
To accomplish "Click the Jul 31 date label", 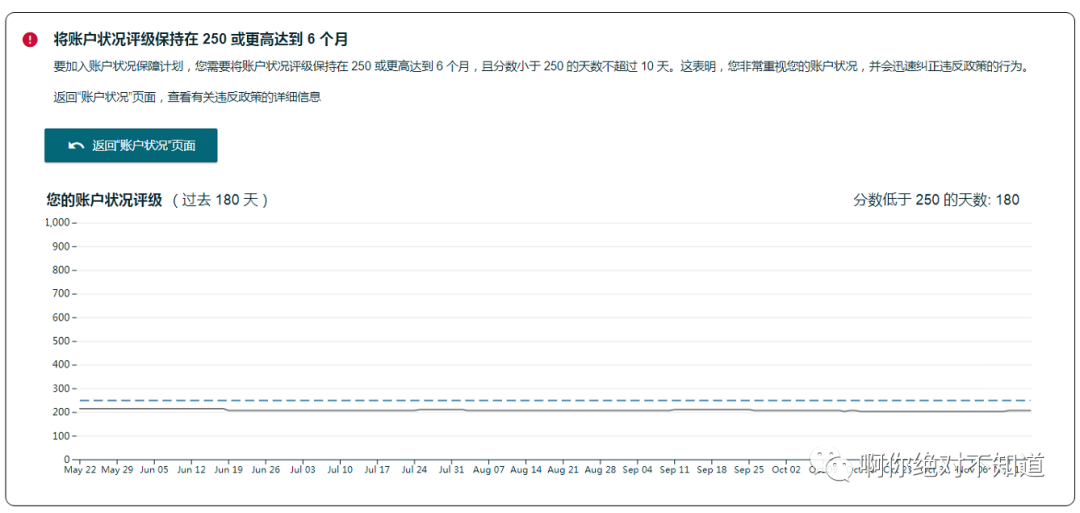I will pyautogui.click(x=451, y=470).
